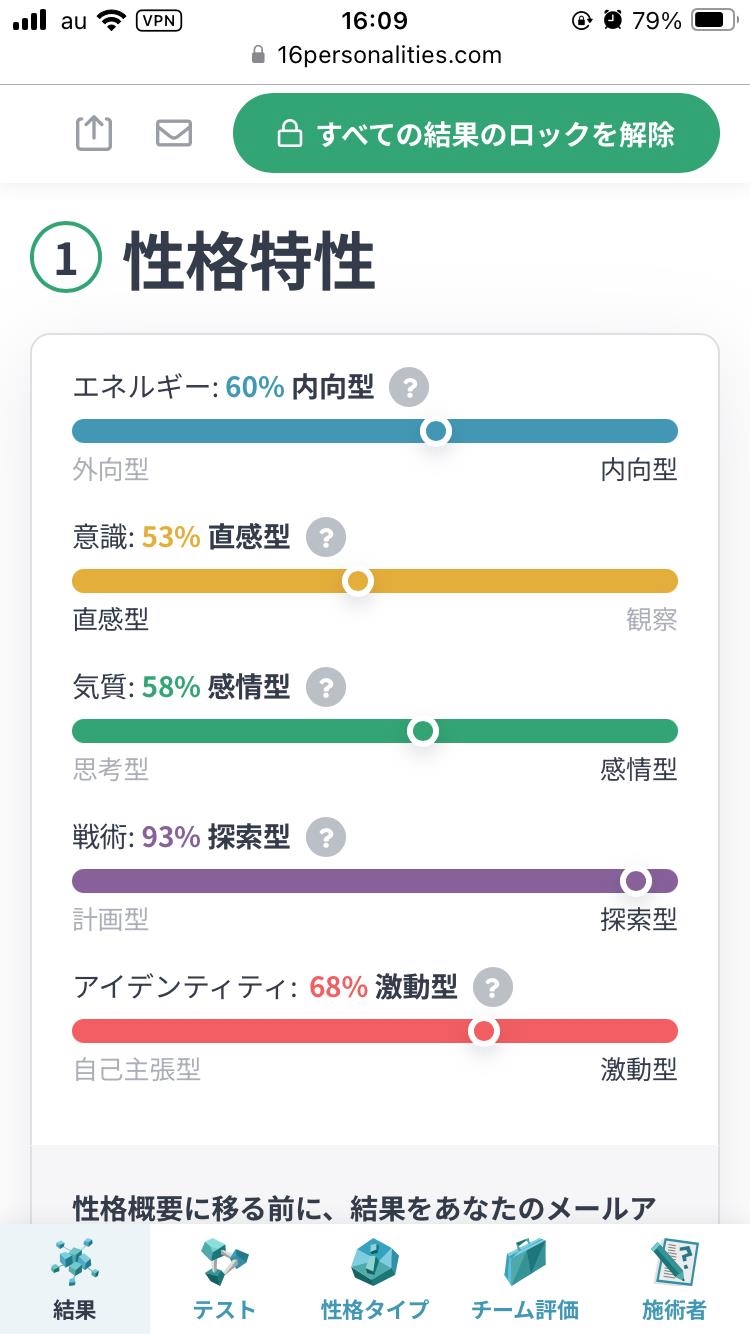Switch to the テスト tab
Image resolution: width=750 pixels, height=1334 pixels.
[x=225, y=1279]
